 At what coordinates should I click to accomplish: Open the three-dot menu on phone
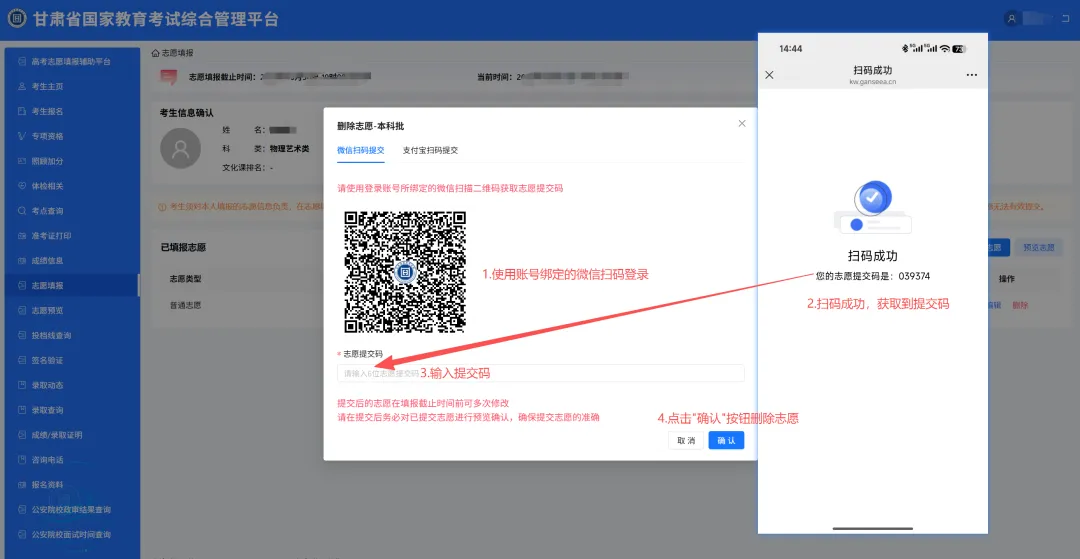click(x=971, y=74)
